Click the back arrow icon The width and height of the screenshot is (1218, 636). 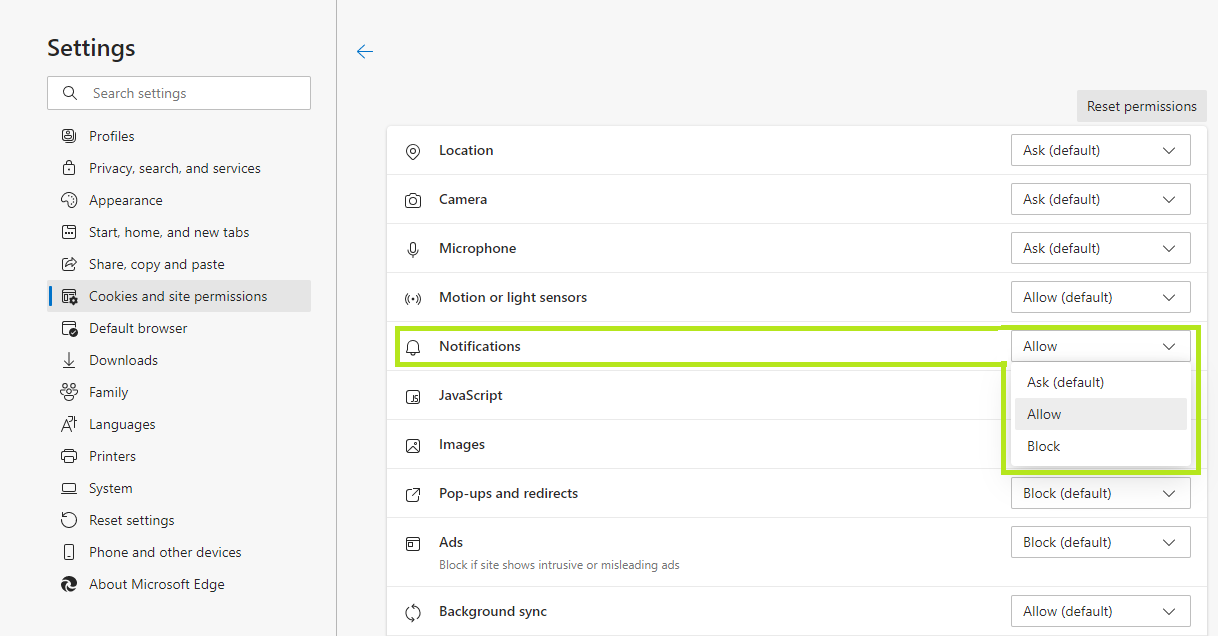tap(365, 52)
